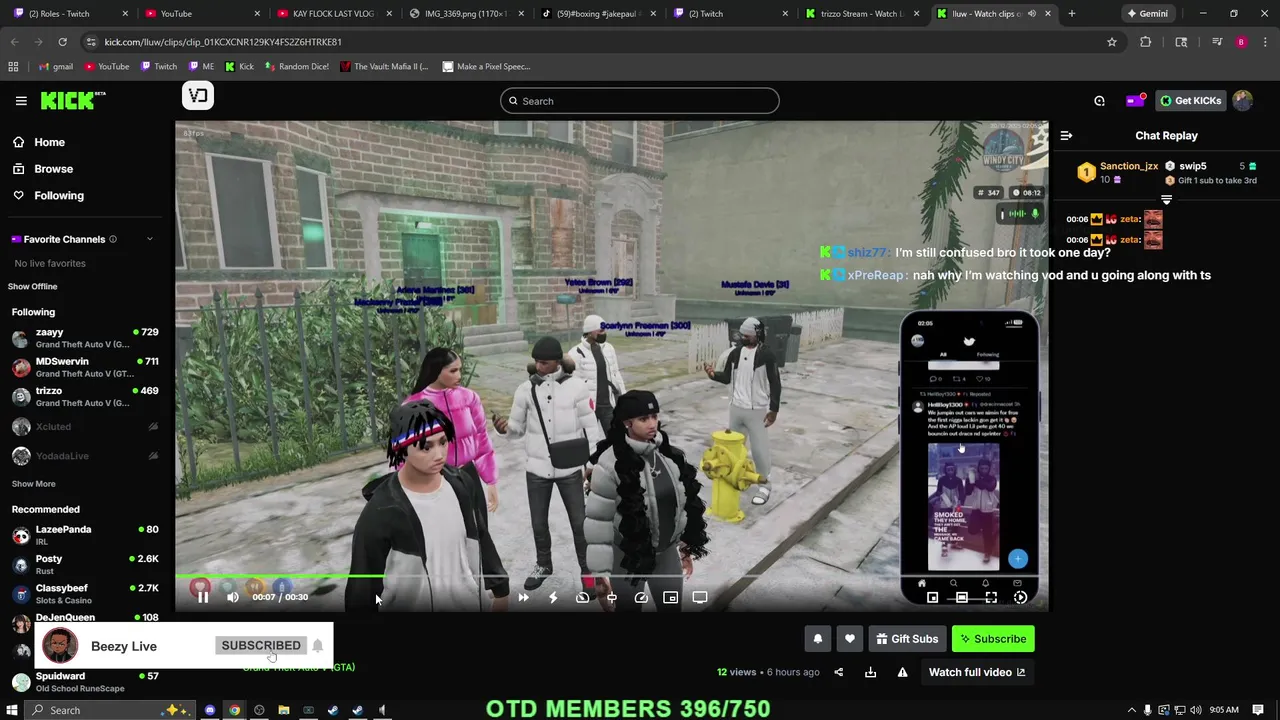Open zaayy channel in Following list

click(x=85, y=338)
